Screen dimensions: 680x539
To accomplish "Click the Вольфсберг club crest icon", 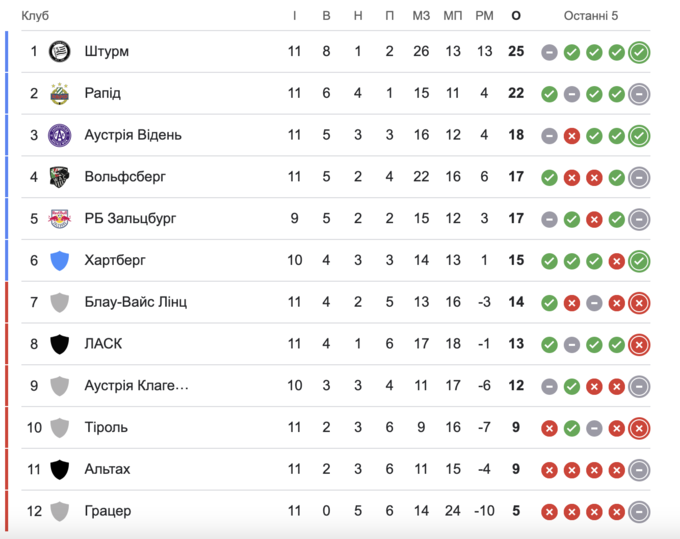I will pos(60,177).
